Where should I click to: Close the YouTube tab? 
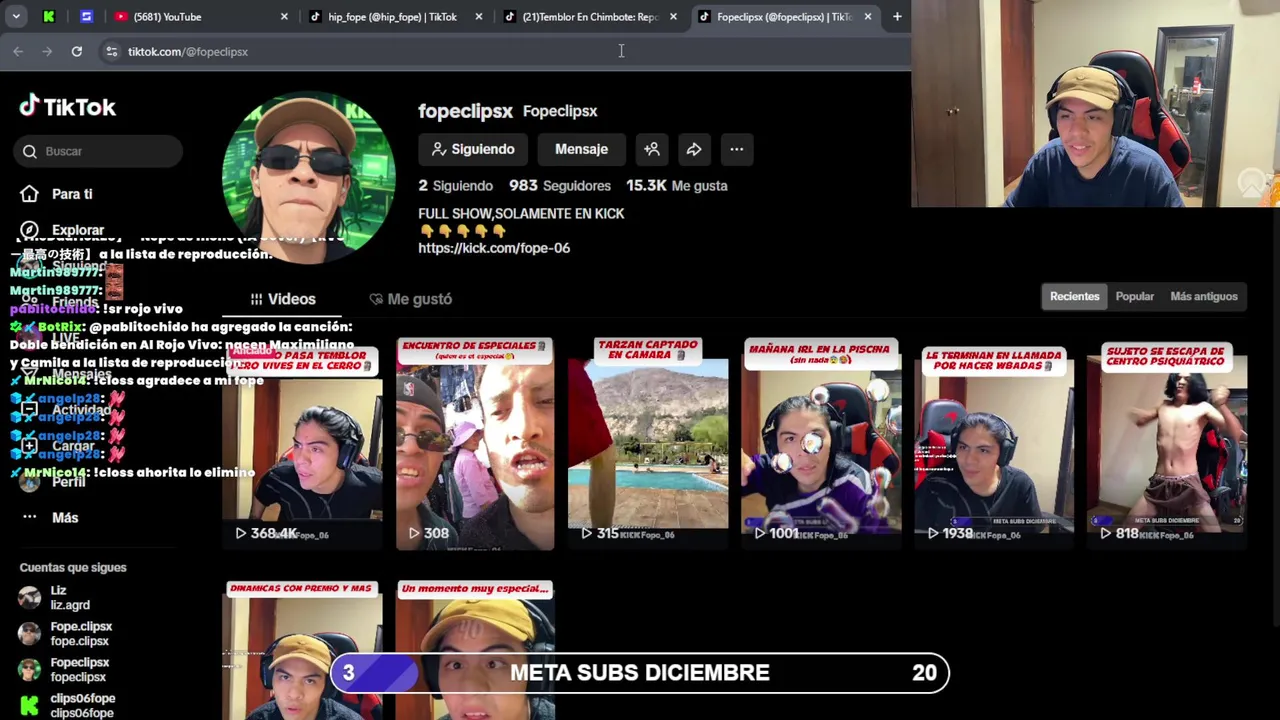(x=284, y=17)
